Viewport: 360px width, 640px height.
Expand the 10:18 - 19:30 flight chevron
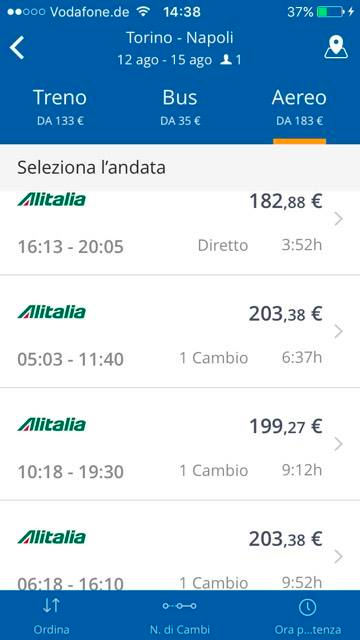click(338, 444)
